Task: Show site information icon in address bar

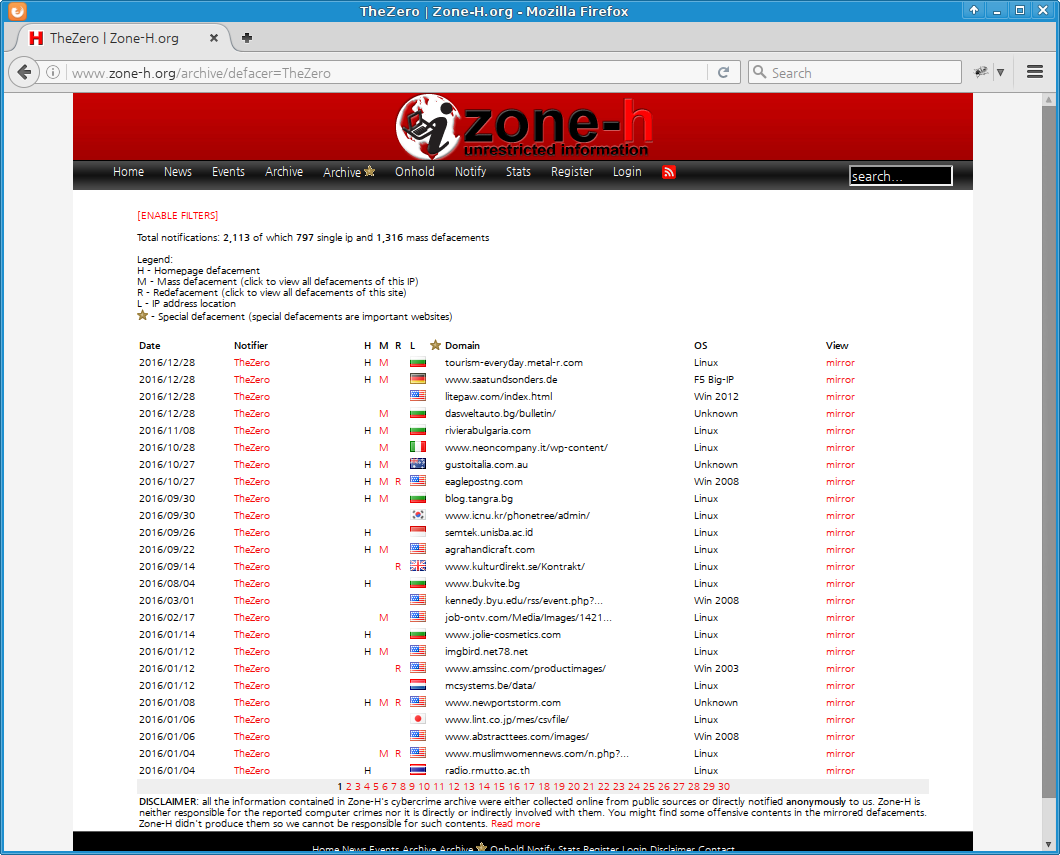Action: (x=53, y=72)
